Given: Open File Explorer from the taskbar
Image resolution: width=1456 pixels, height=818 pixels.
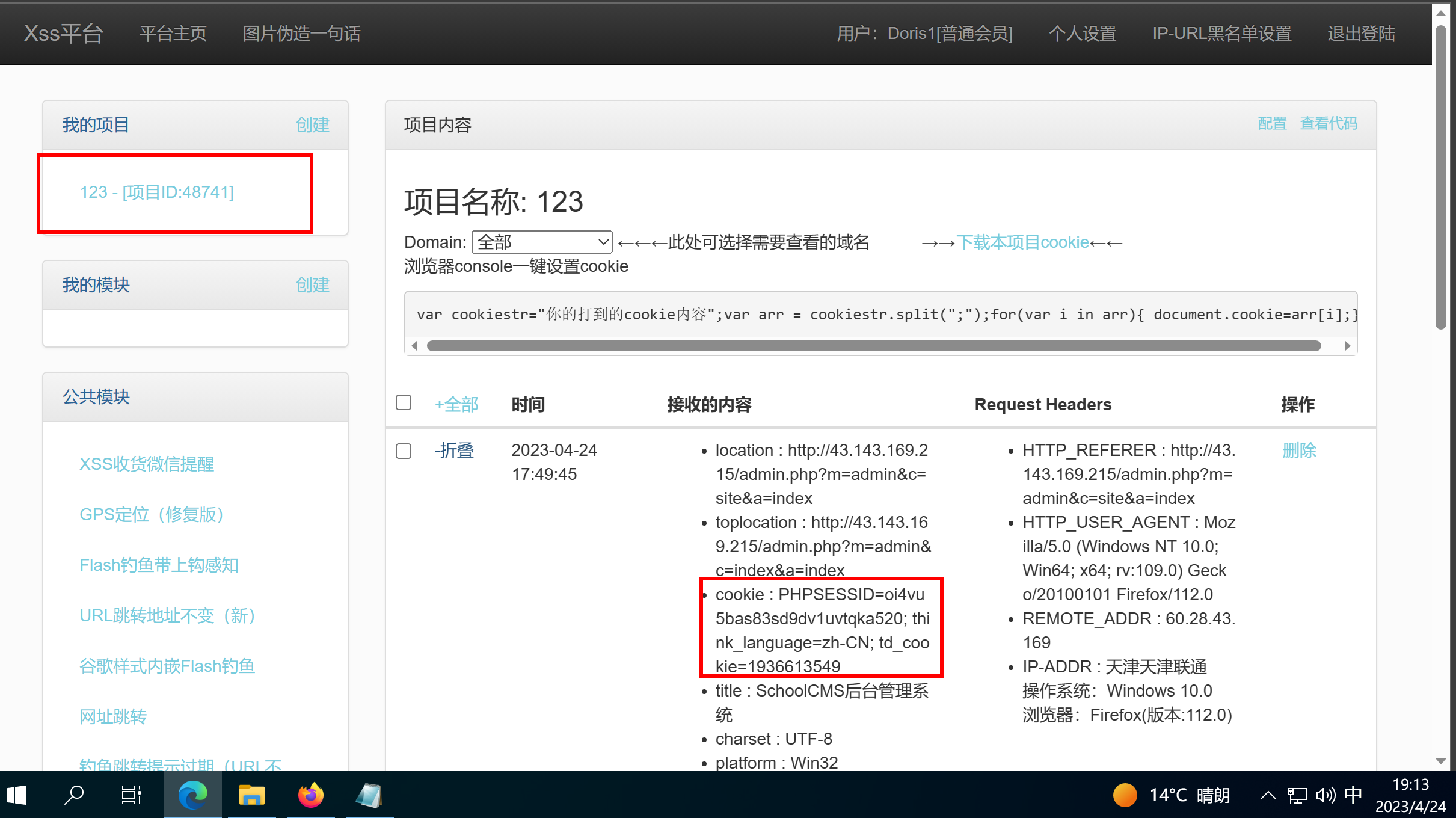Looking at the screenshot, I should (x=251, y=795).
